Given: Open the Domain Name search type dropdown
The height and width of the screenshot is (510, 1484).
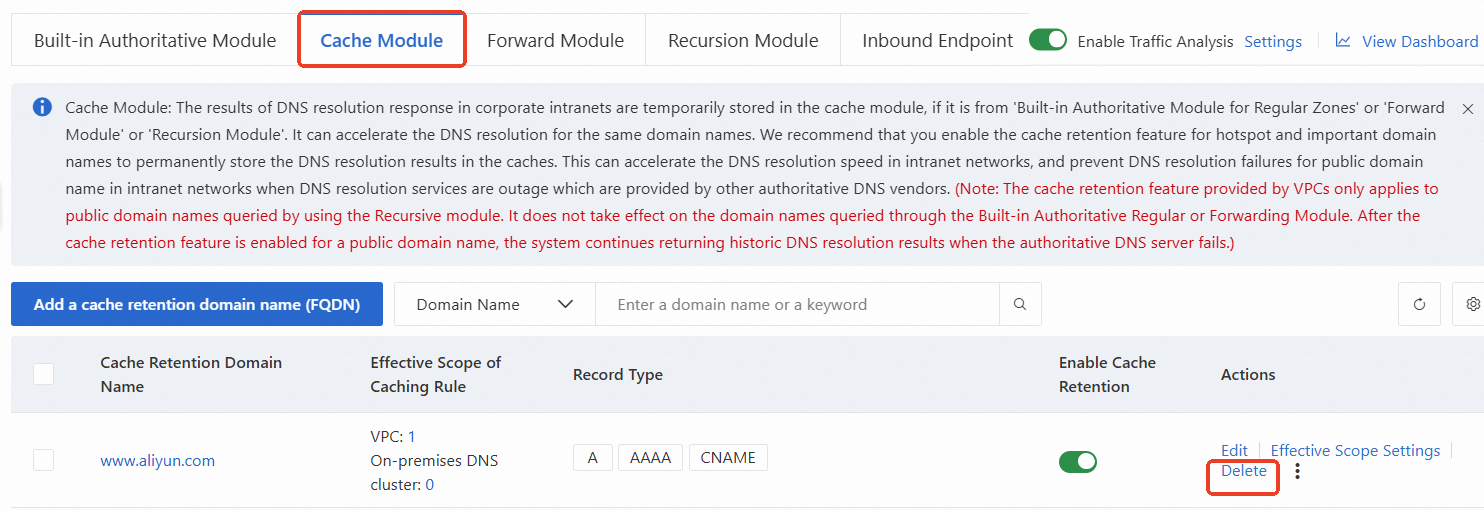Looking at the screenshot, I should coord(494,304).
